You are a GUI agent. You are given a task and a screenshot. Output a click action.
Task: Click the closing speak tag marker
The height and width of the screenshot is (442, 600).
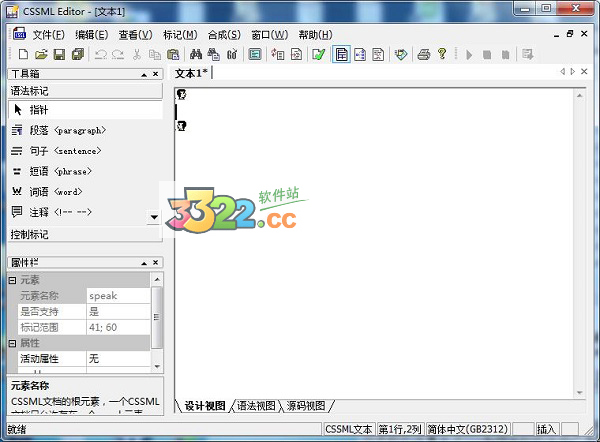[x=182, y=126]
